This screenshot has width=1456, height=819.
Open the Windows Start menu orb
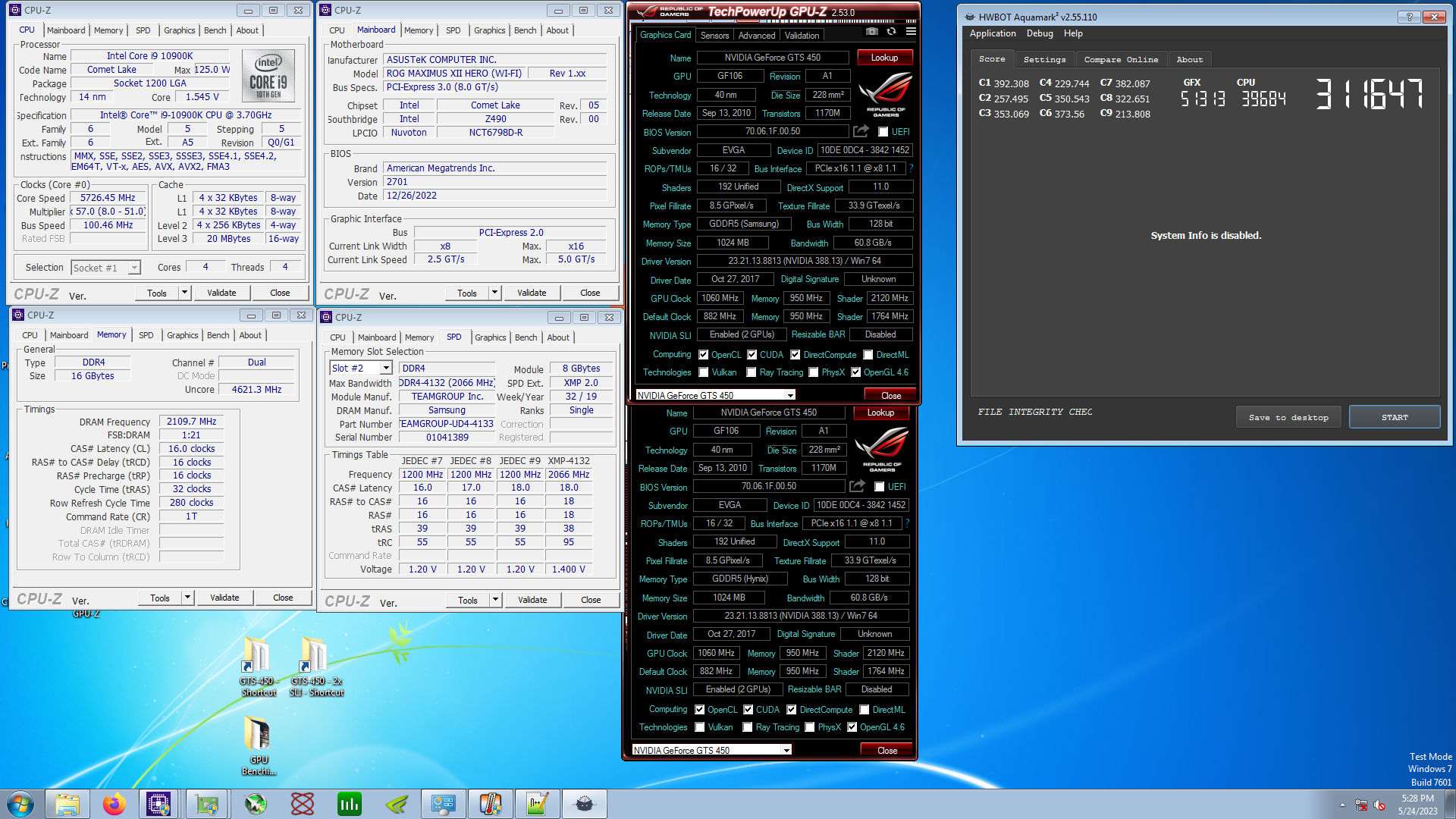[20, 804]
